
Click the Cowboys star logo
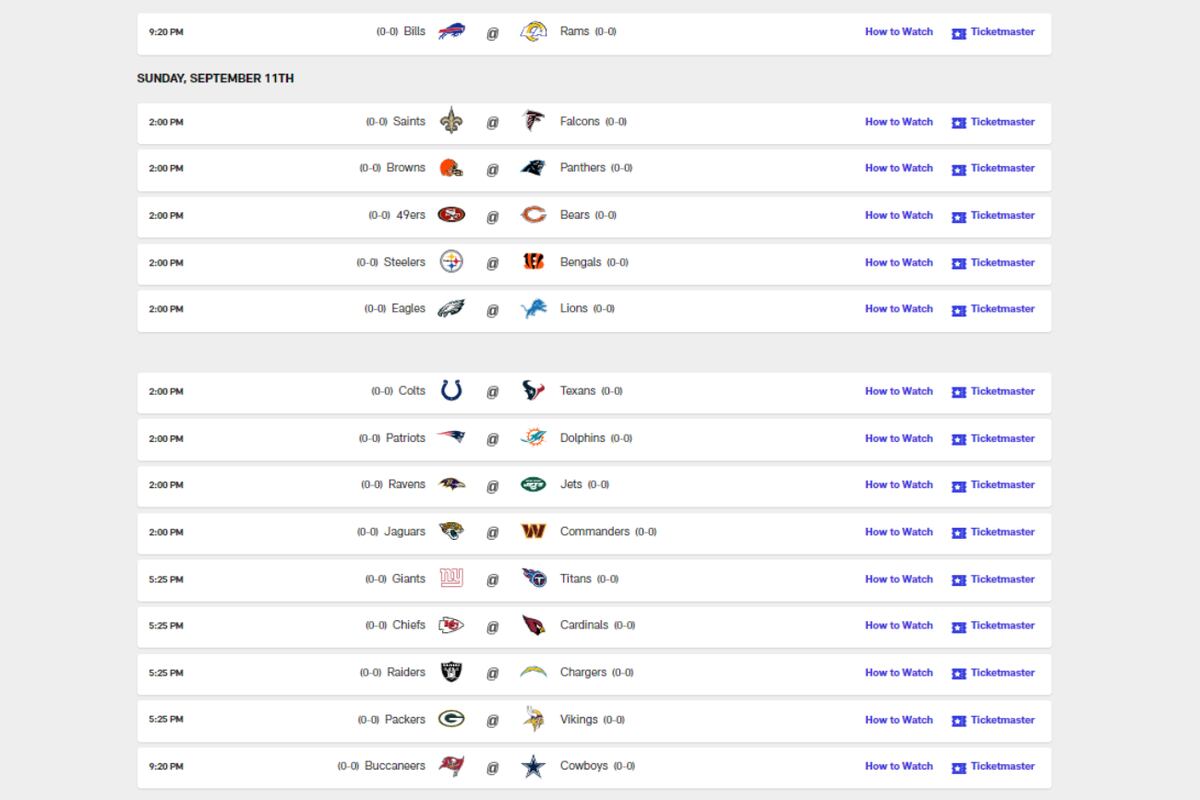[534, 766]
